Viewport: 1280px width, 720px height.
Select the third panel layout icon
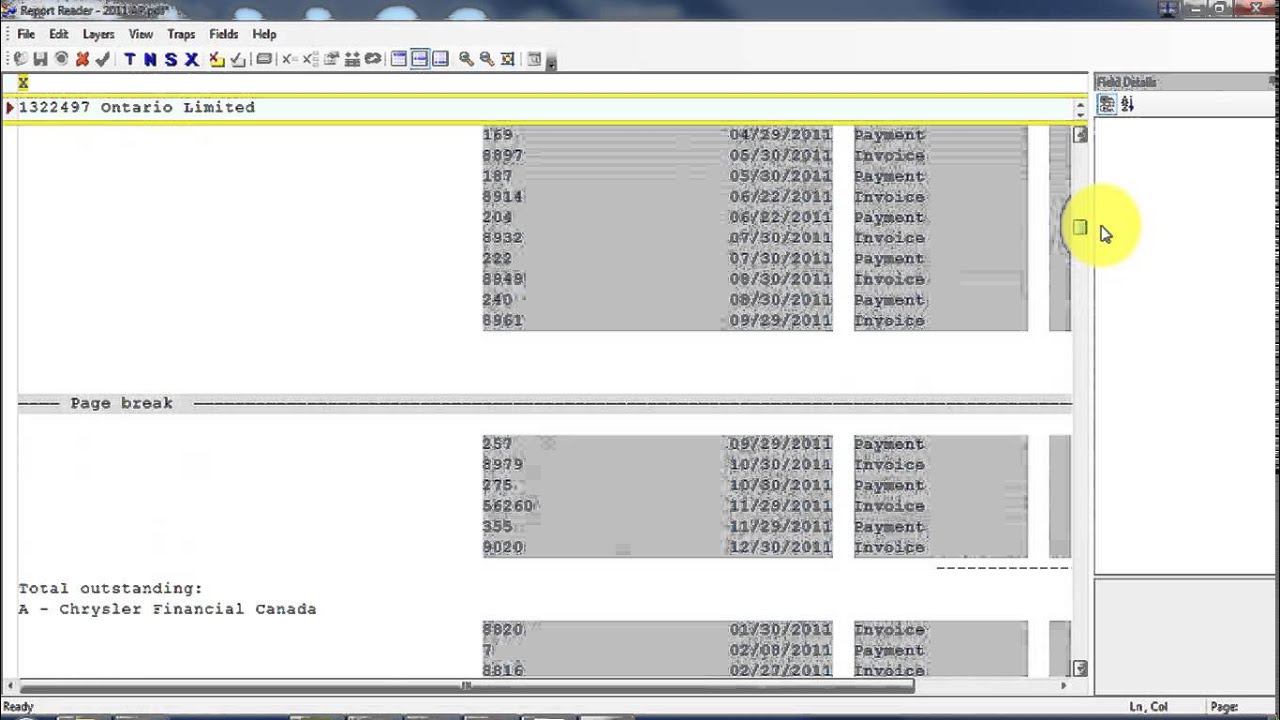[440, 59]
